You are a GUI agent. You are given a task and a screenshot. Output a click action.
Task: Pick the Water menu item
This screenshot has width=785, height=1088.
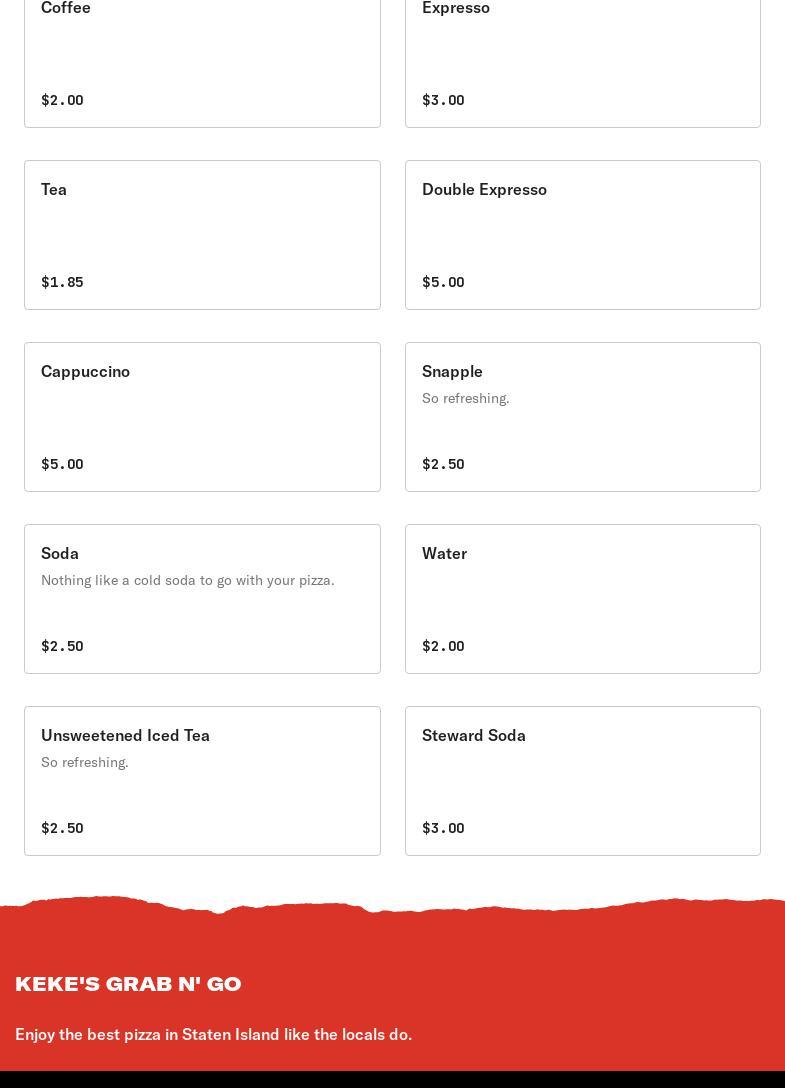[x=582, y=599]
